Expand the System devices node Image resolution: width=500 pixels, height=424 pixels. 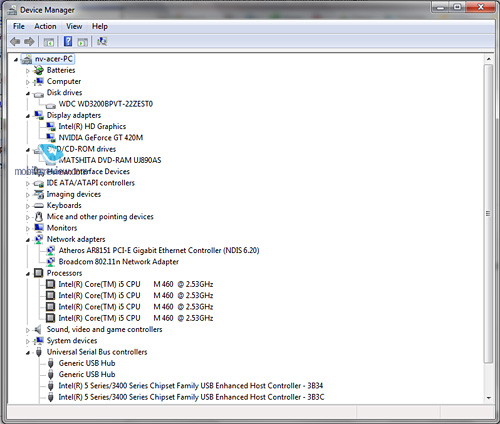tap(28, 341)
